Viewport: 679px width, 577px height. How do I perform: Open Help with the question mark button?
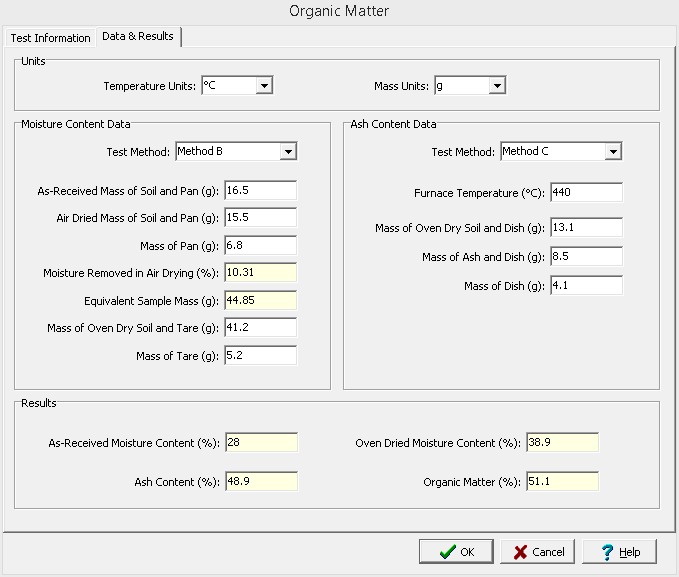619,552
